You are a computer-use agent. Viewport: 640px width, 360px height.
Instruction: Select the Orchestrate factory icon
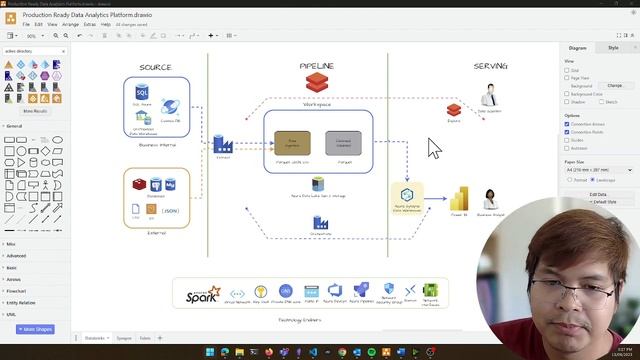[320, 223]
